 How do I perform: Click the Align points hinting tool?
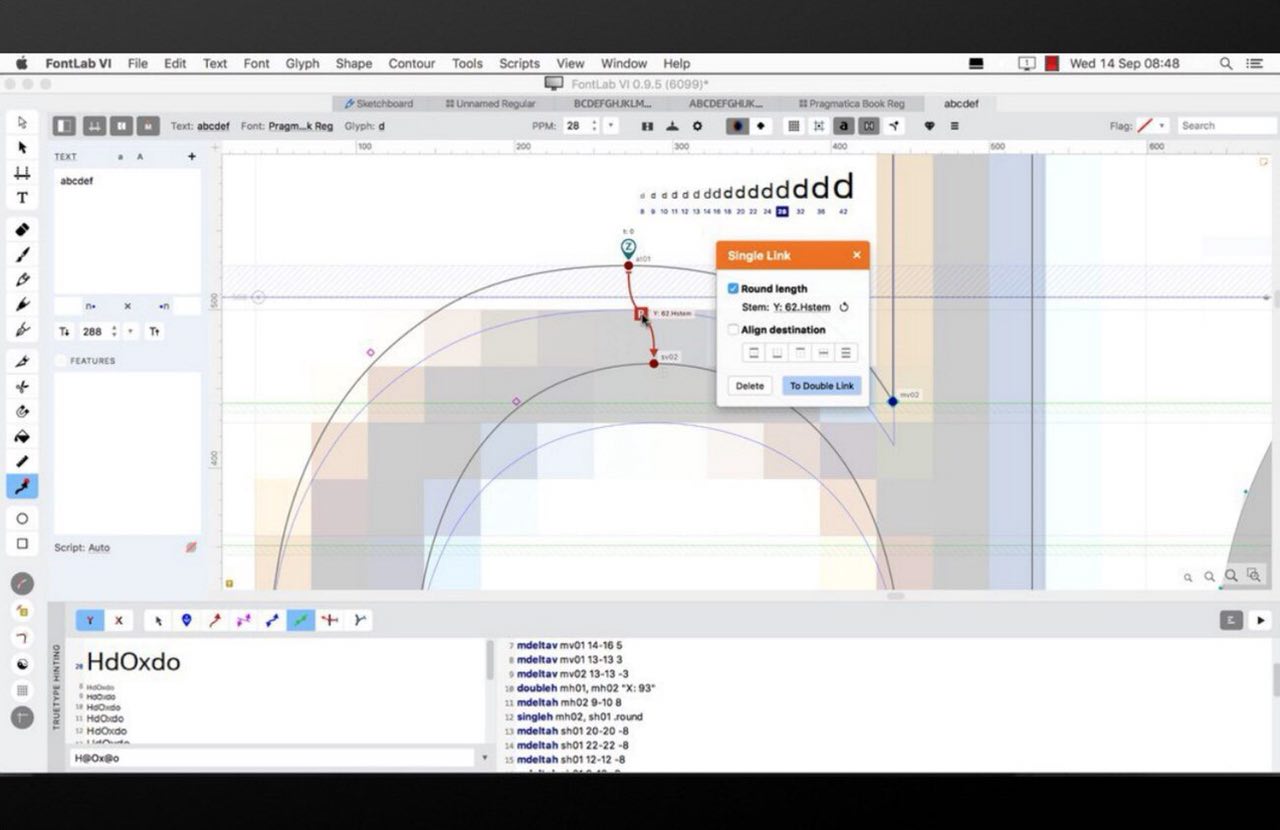click(x=186, y=621)
